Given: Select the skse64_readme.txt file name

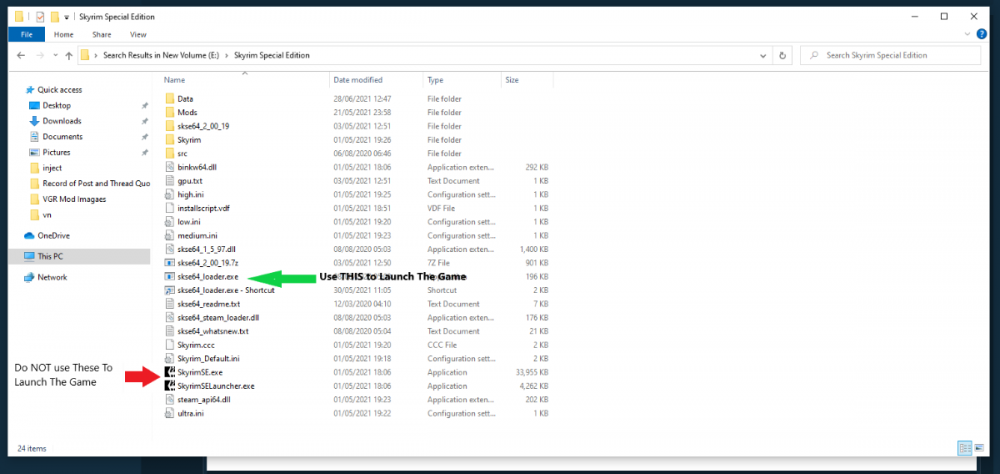Looking at the screenshot, I should point(209,304).
